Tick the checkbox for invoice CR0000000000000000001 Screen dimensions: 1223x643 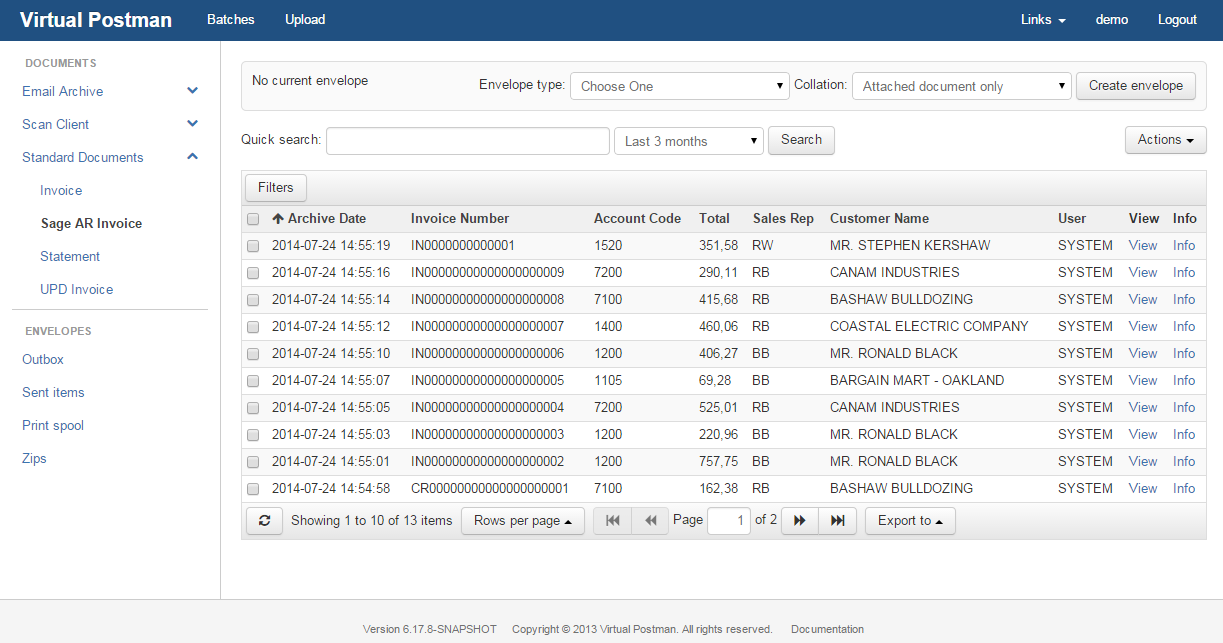[x=253, y=488]
